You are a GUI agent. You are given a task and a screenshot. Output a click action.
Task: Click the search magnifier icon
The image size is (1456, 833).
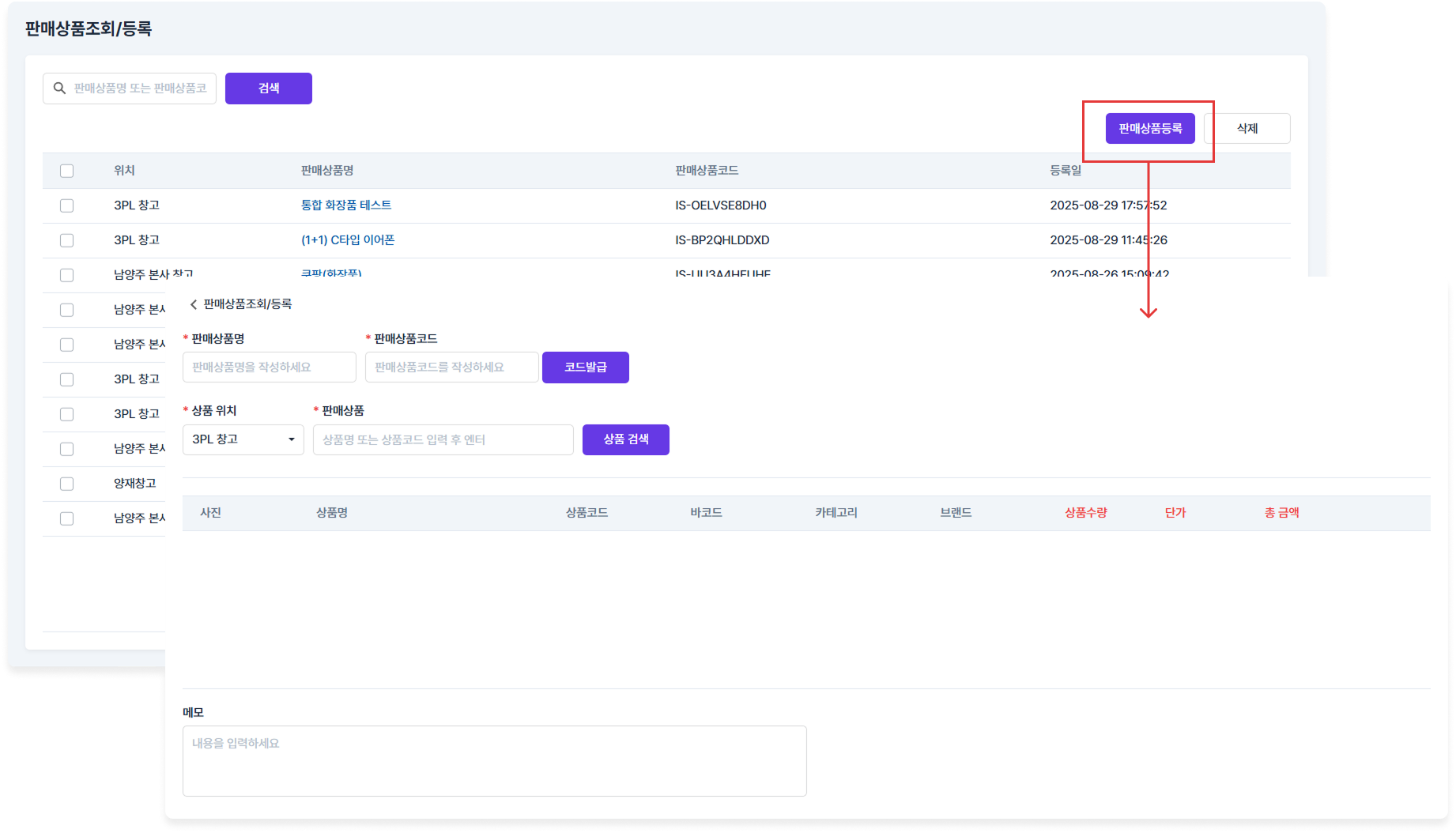[59, 89]
